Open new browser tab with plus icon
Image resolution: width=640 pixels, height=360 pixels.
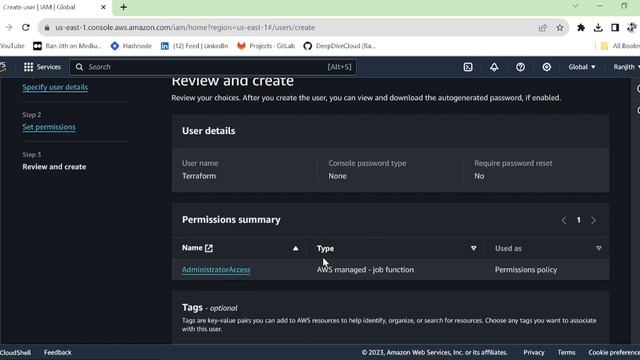pyautogui.click(x=123, y=7)
